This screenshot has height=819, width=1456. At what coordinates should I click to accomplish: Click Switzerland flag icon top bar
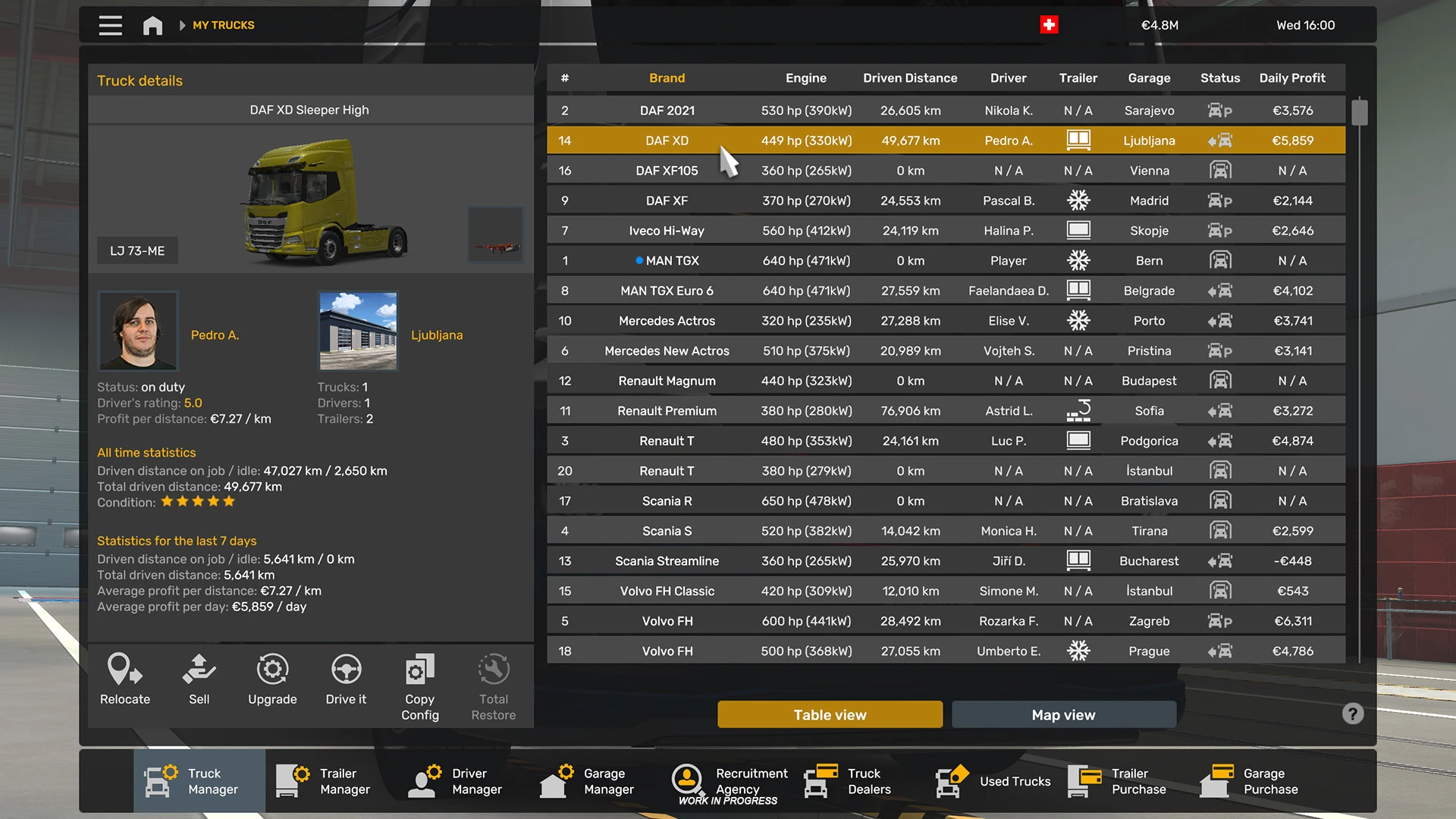pyautogui.click(x=1049, y=24)
